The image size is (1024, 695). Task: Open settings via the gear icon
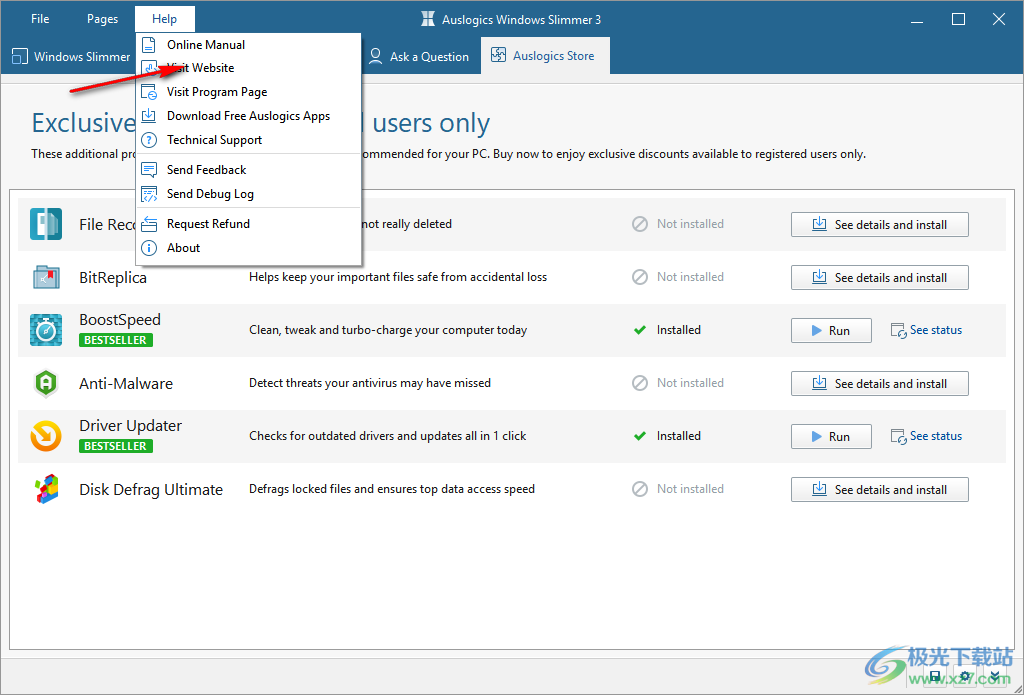[966, 678]
